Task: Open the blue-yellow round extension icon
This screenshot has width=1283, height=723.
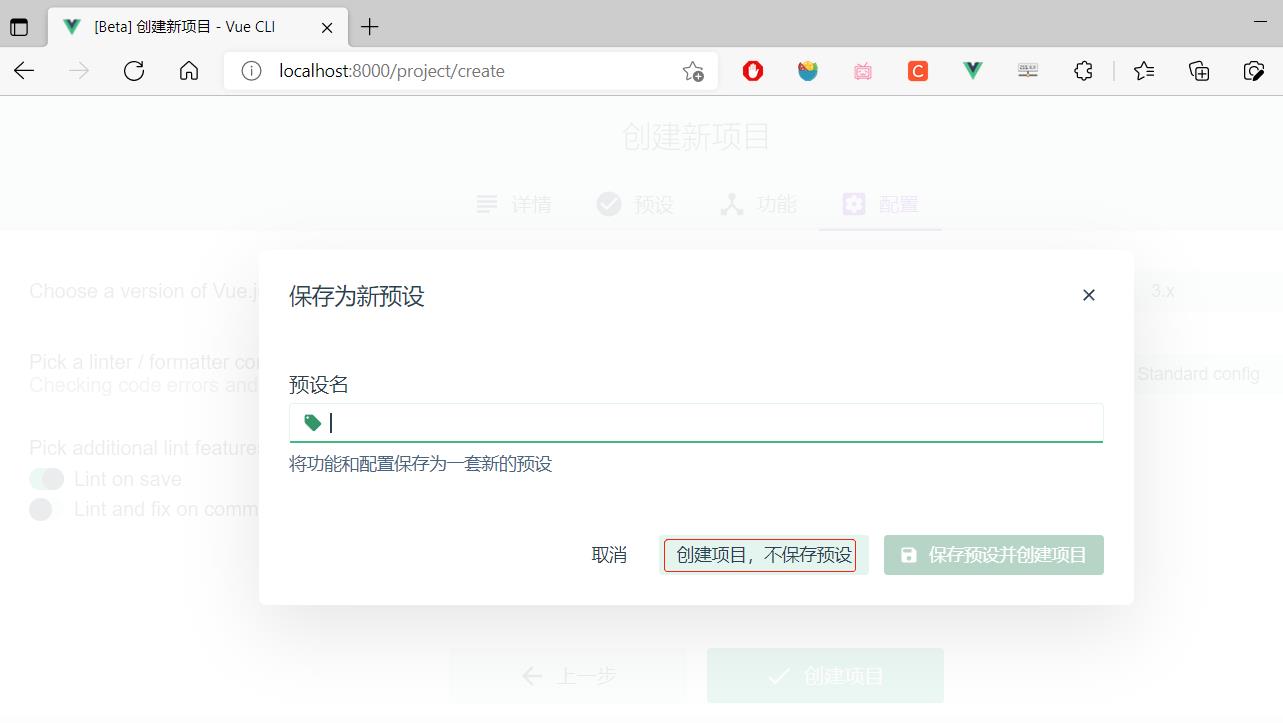Action: 808,71
